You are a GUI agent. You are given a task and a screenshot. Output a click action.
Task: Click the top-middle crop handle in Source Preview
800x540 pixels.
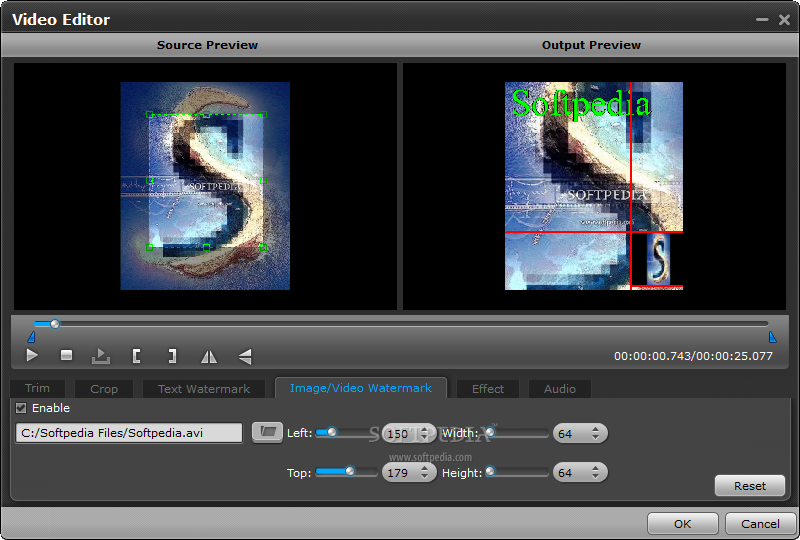[x=206, y=114]
